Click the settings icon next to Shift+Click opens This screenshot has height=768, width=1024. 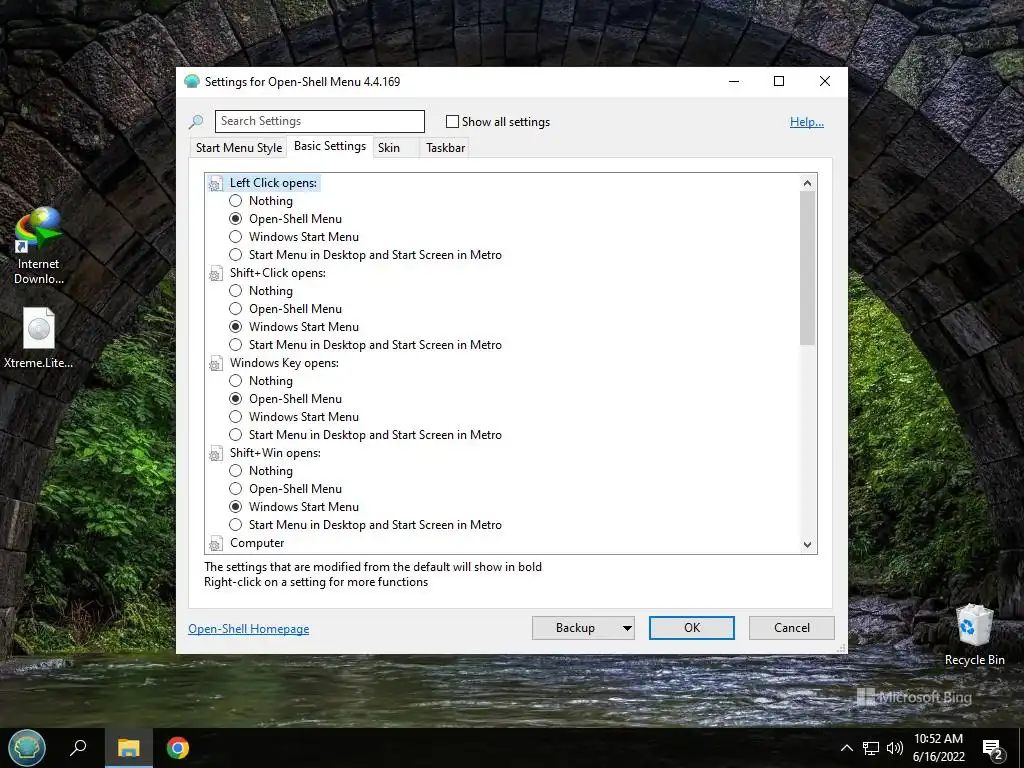pyautogui.click(x=215, y=274)
